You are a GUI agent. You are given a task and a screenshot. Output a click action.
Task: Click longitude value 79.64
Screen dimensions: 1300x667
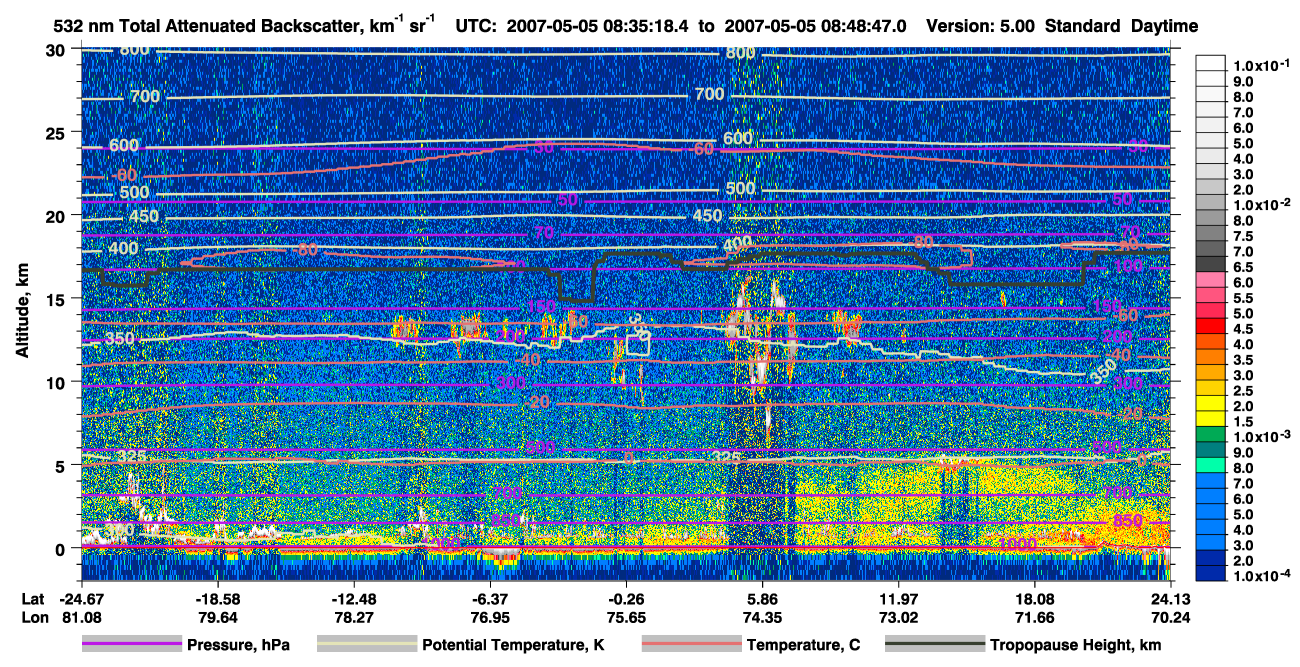(x=217, y=617)
